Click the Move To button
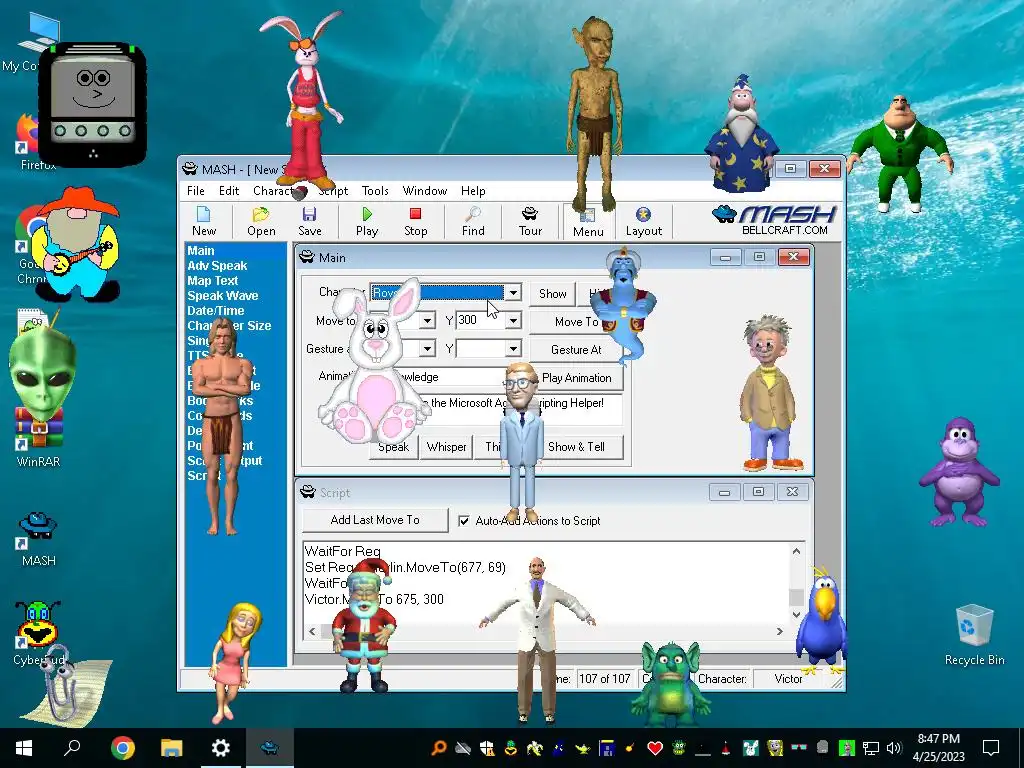1024x768 pixels. [x=576, y=322]
